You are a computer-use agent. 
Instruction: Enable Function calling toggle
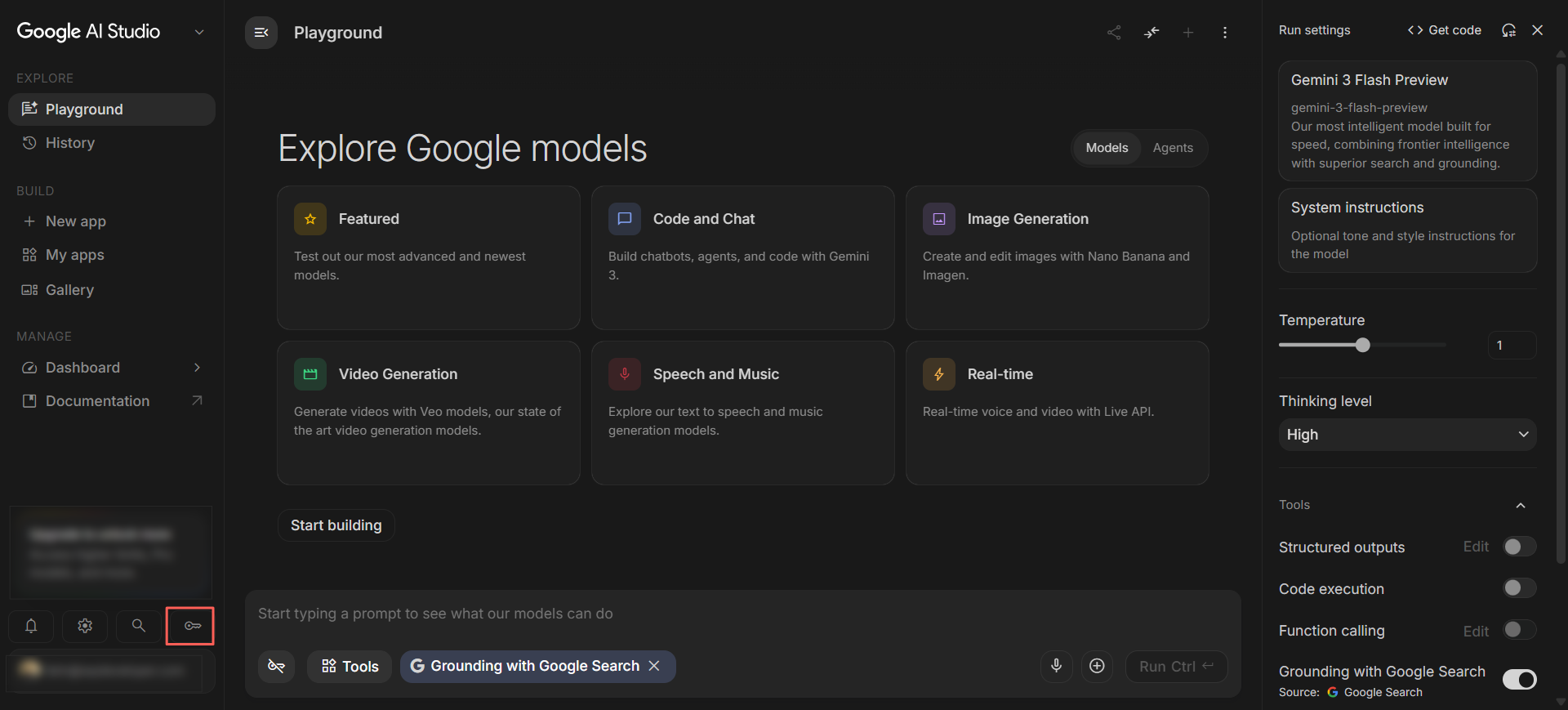click(x=1520, y=630)
